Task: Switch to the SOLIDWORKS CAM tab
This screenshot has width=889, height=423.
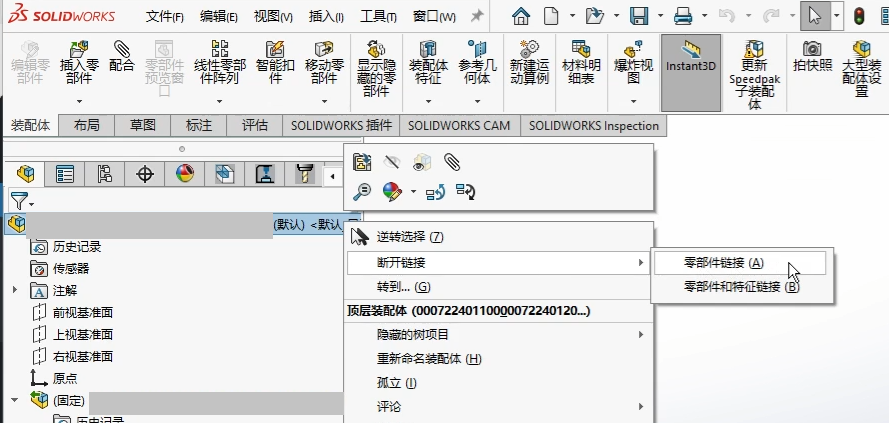Action: tap(459, 125)
